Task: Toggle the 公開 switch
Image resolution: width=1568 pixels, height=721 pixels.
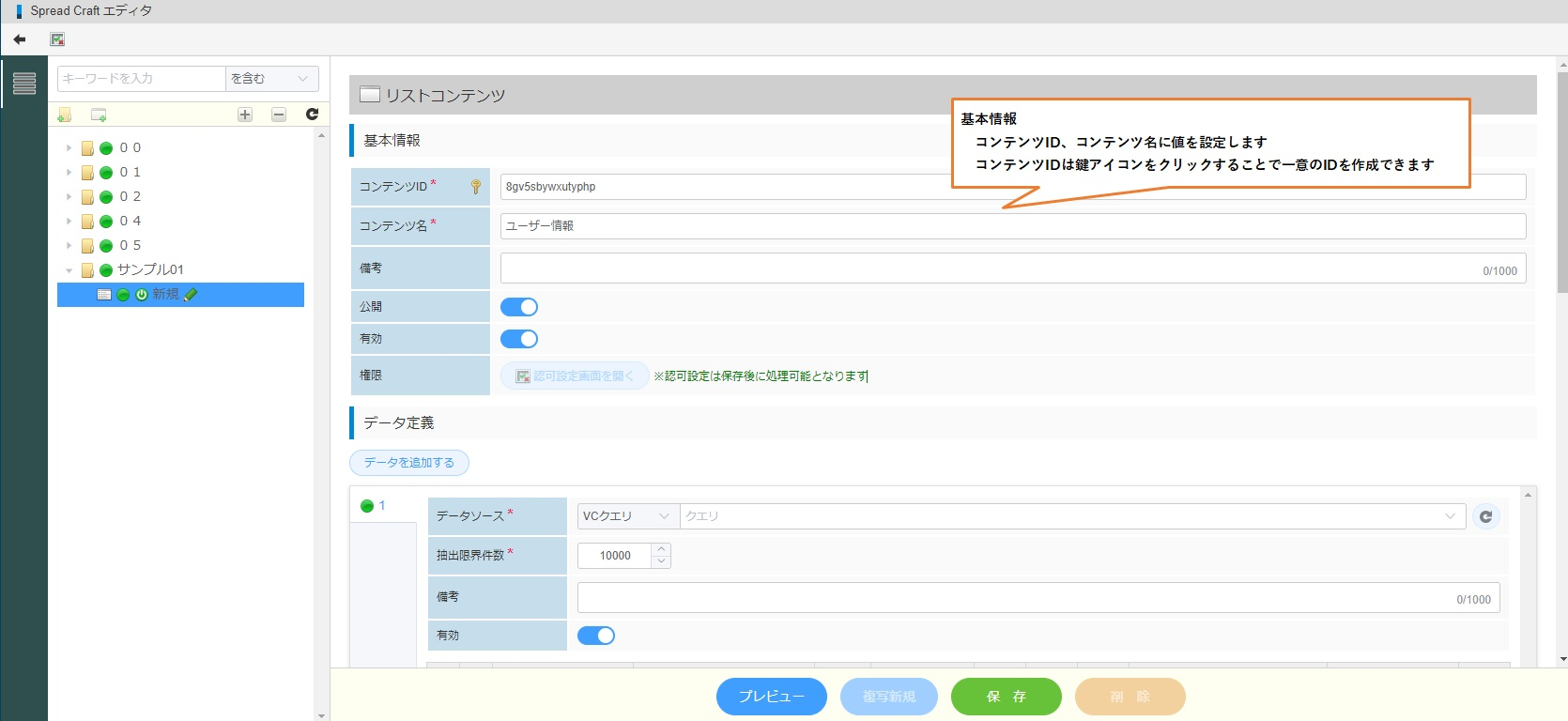Action: point(519,307)
